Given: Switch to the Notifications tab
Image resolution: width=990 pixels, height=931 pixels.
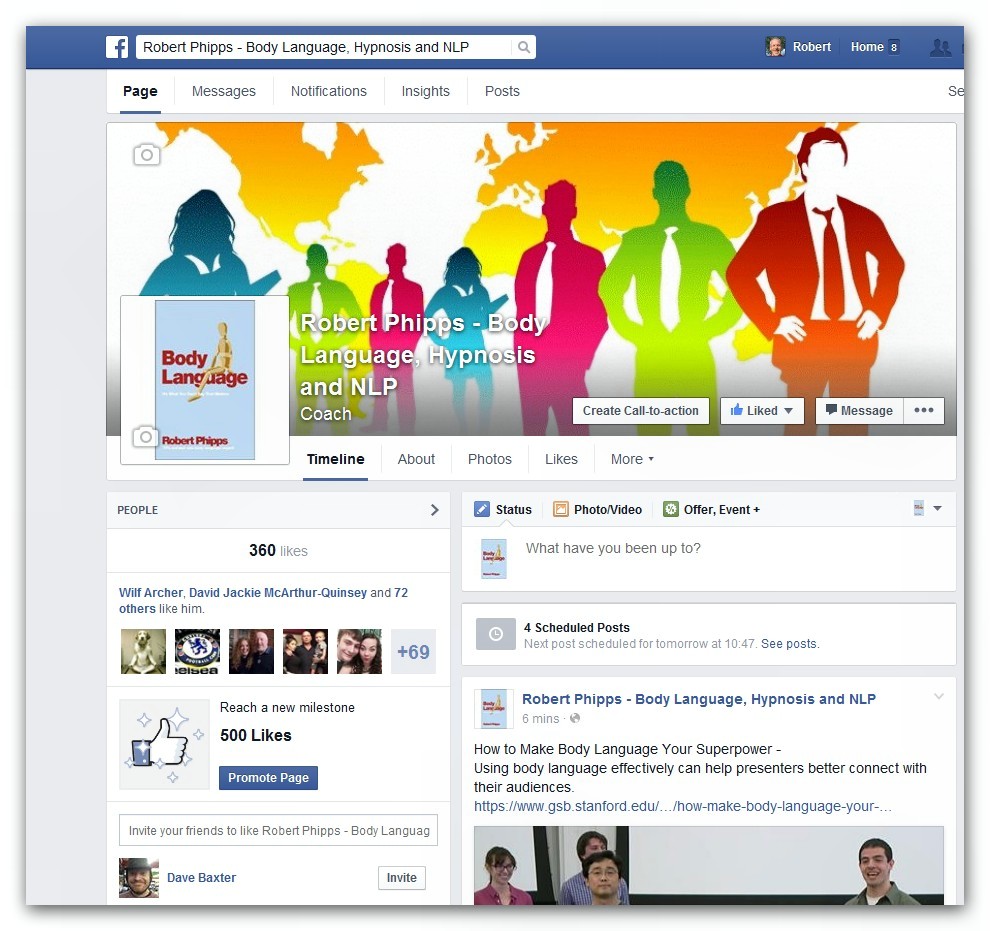Looking at the screenshot, I should coord(328,91).
